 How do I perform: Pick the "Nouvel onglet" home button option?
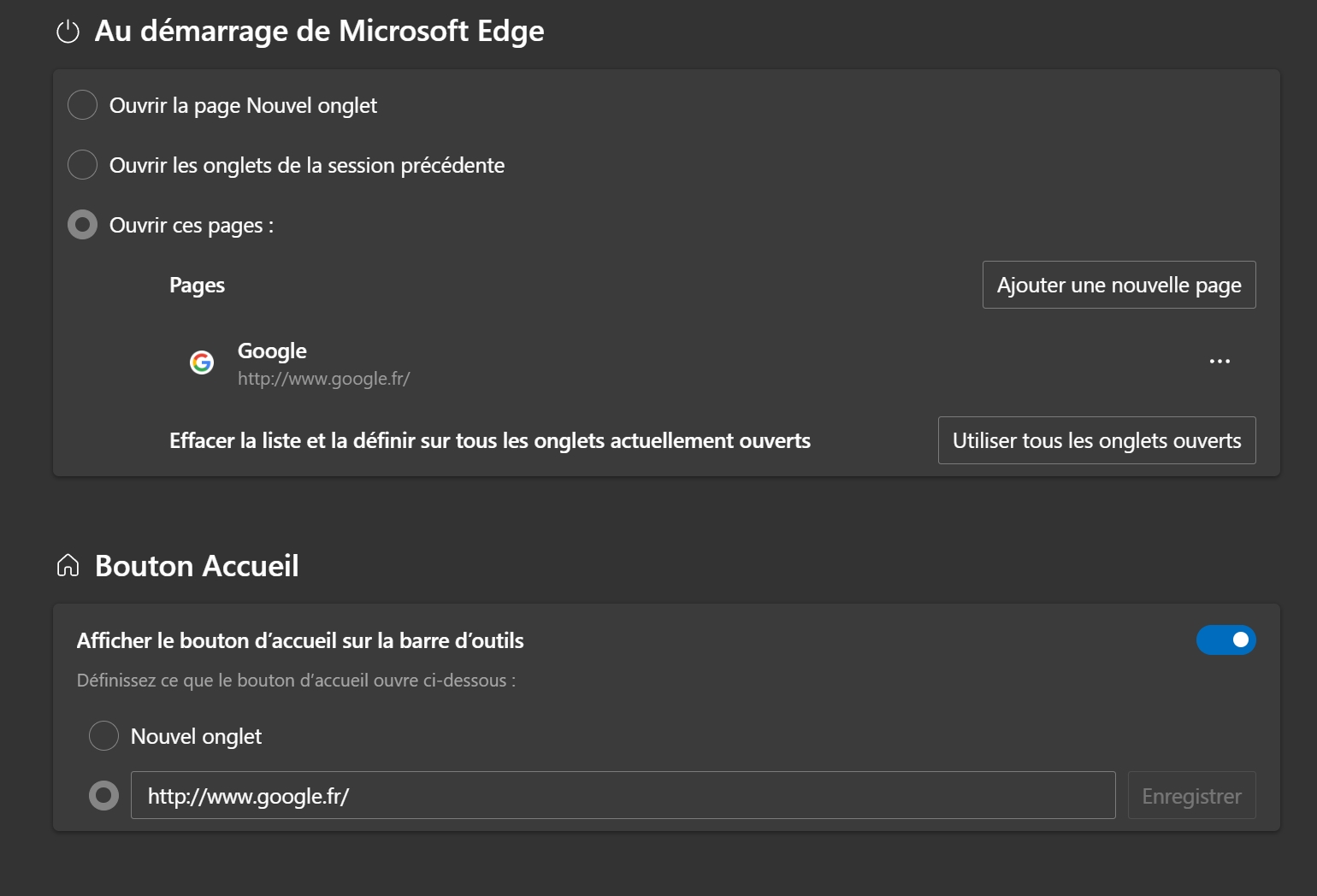click(103, 736)
